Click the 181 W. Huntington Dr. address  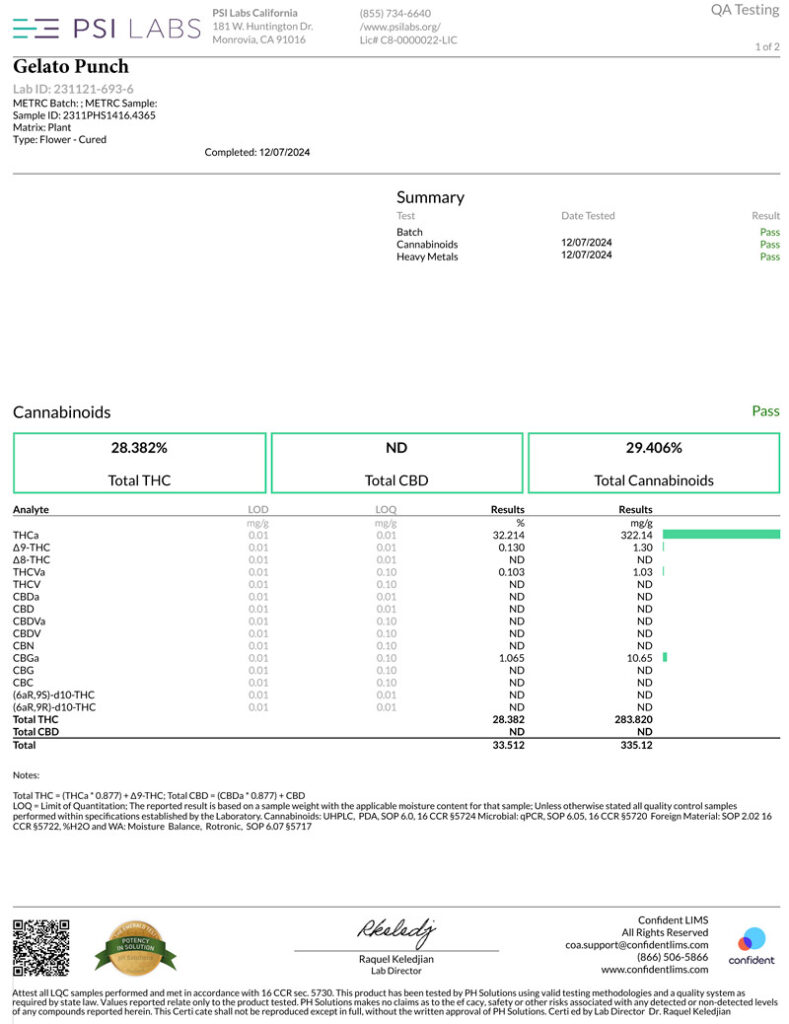[x=263, y=26]
